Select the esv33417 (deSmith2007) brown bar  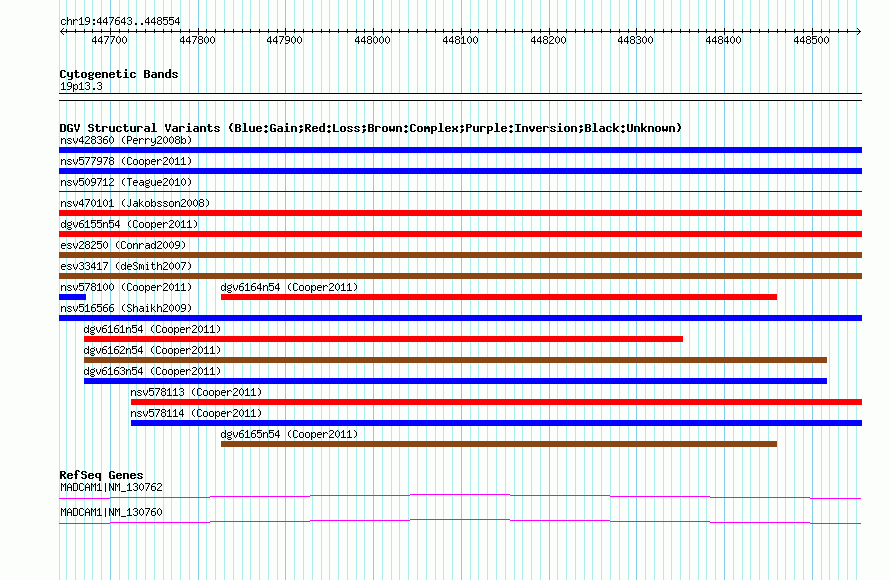coord(460,276)
